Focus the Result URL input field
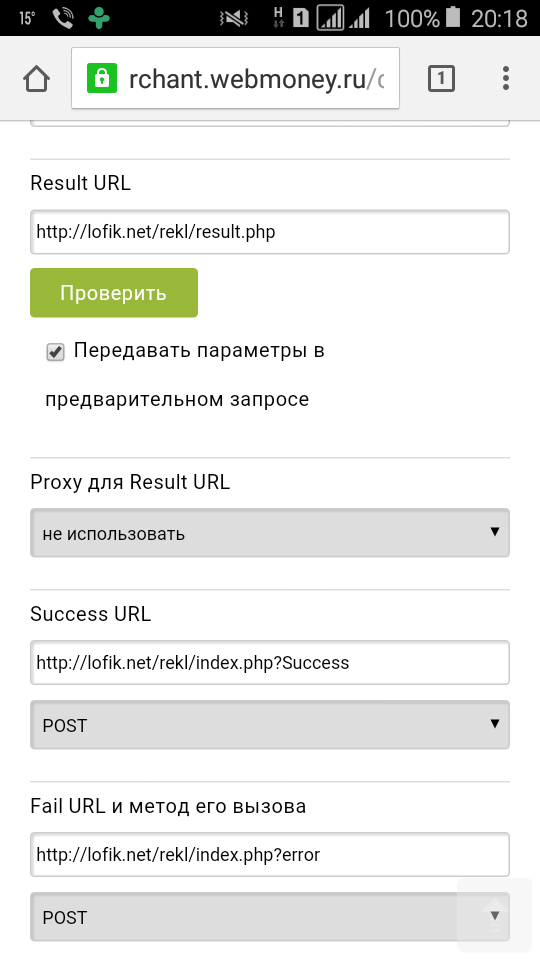 (269, 232)
